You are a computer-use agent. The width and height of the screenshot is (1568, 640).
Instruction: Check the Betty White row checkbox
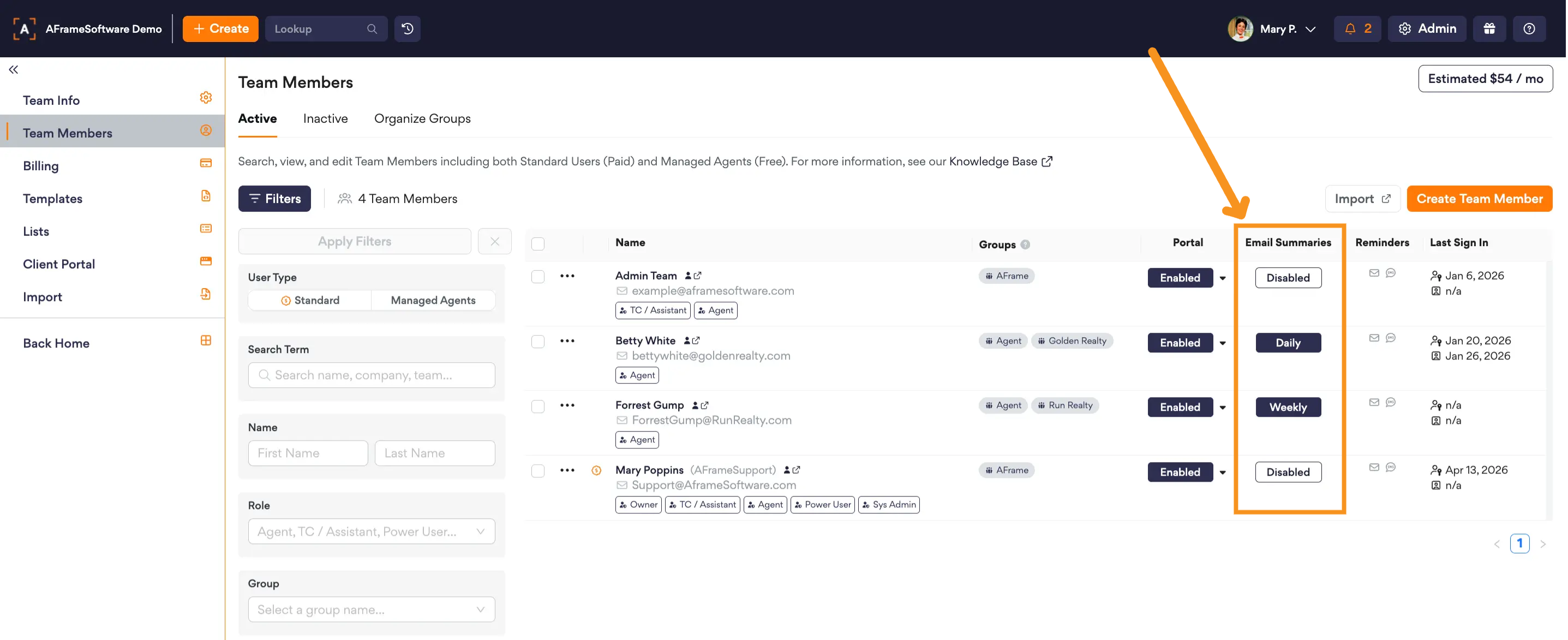tap(537, 342)
